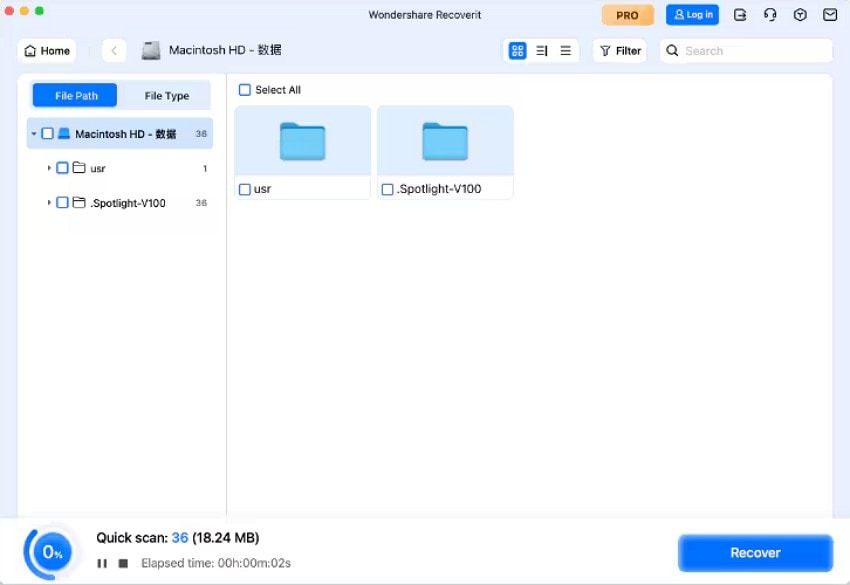Stop the quick scan

click(x=124, y=563)
